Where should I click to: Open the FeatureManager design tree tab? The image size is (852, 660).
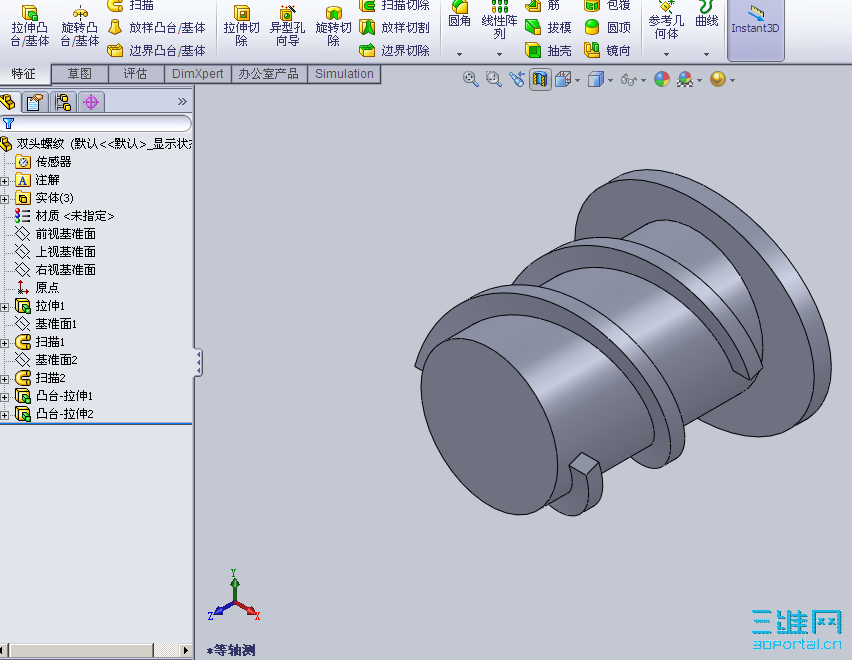pyautogui.click(x=9, y=102)
